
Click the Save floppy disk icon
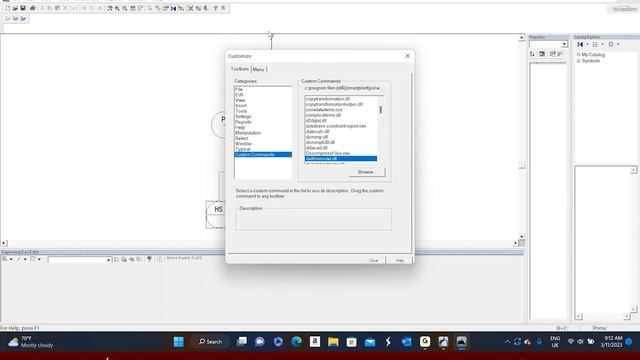click(x=23, y=8)
